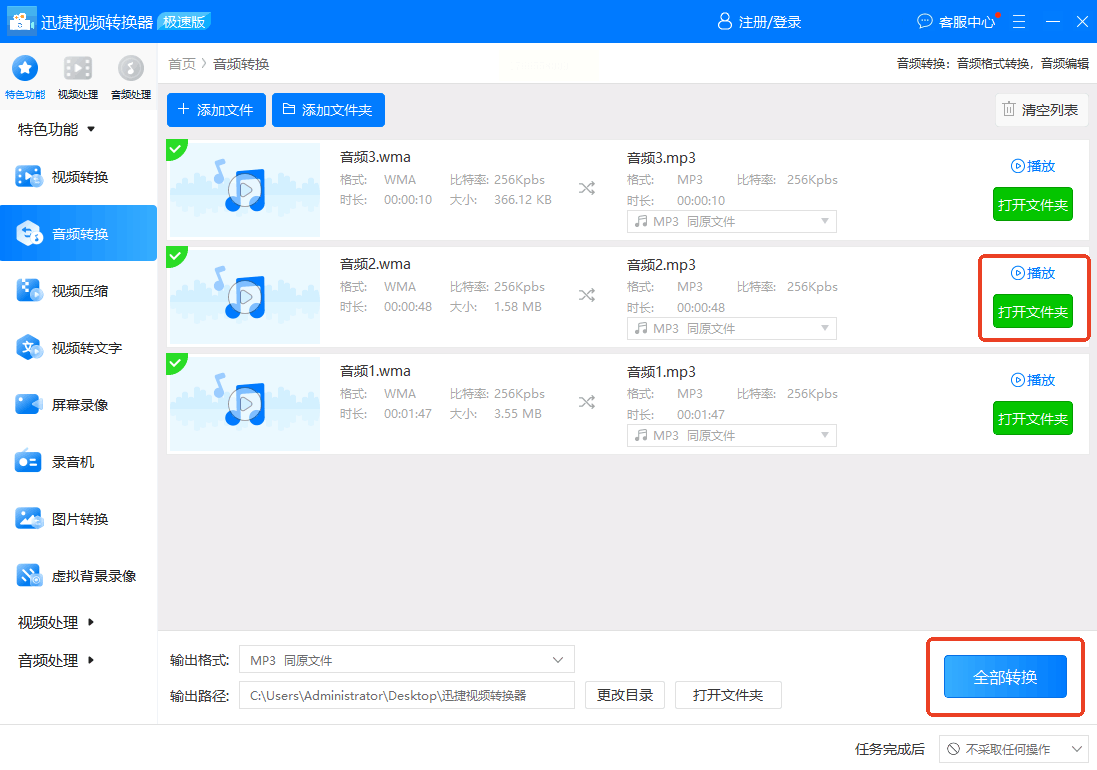Open 图片转换 sidebar tool
Viewport: 1097px width, 770px height.
[78, 519]
